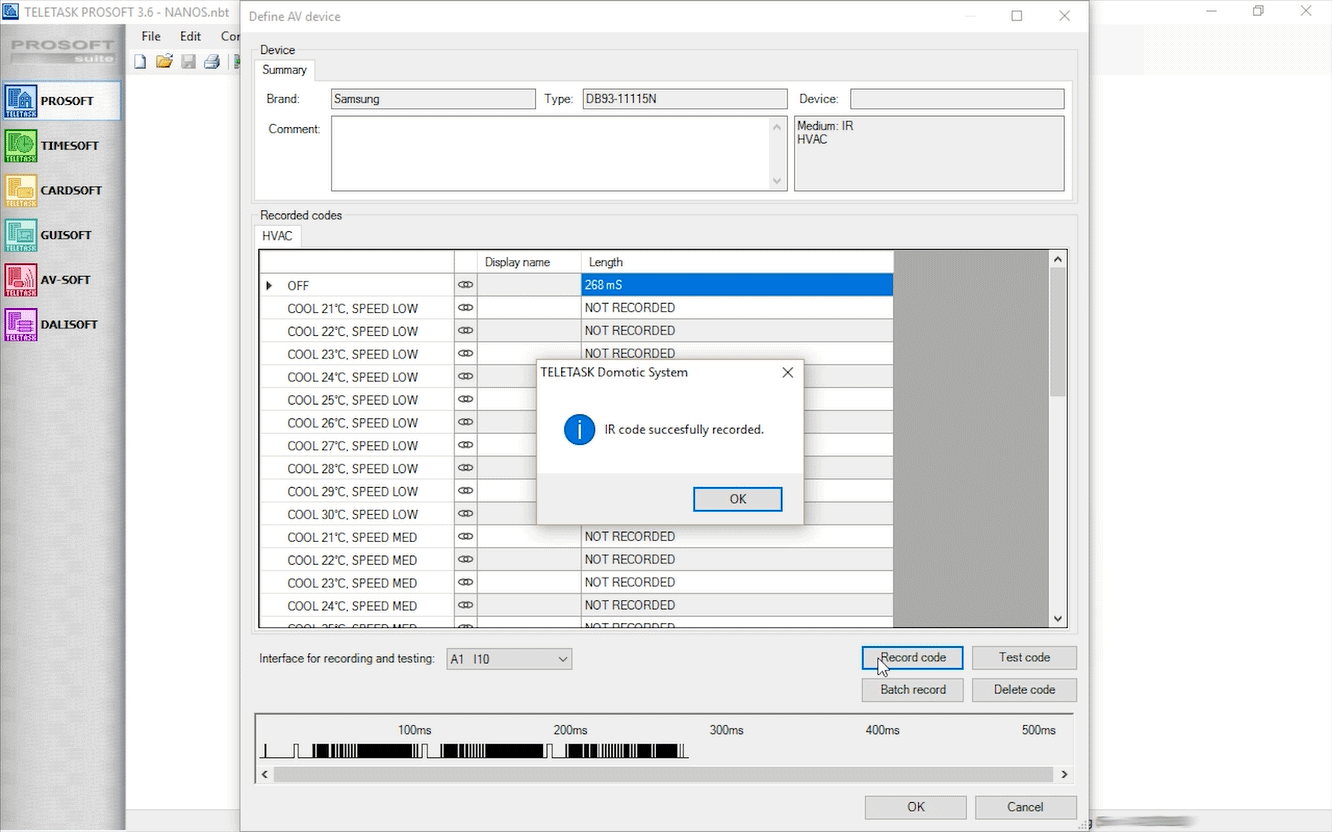Image resolution: width=1332 pixels, height=832 pixels.
Task: Toggle eye icon for COOL 21°C, SPEED LOW
Action: (x=465, y=308)
